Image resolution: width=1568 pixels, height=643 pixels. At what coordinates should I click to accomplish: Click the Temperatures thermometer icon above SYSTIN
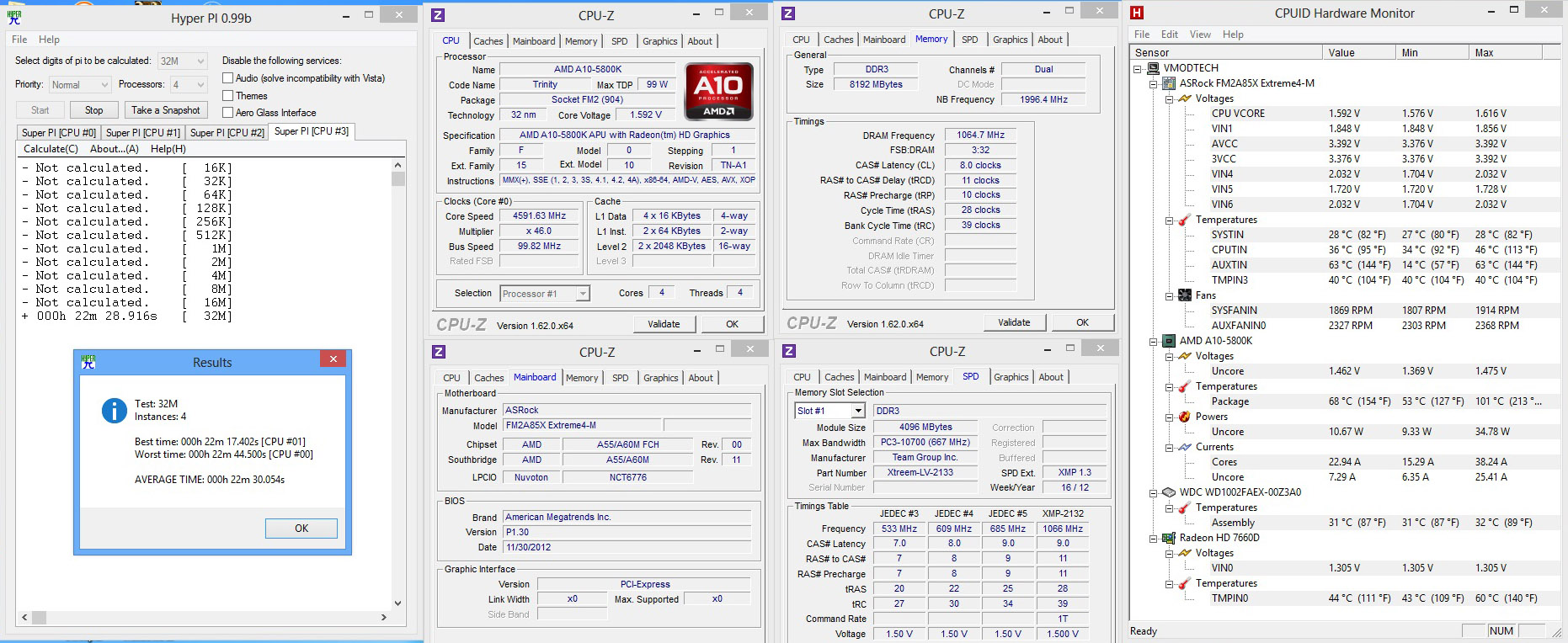point(1184,220)
